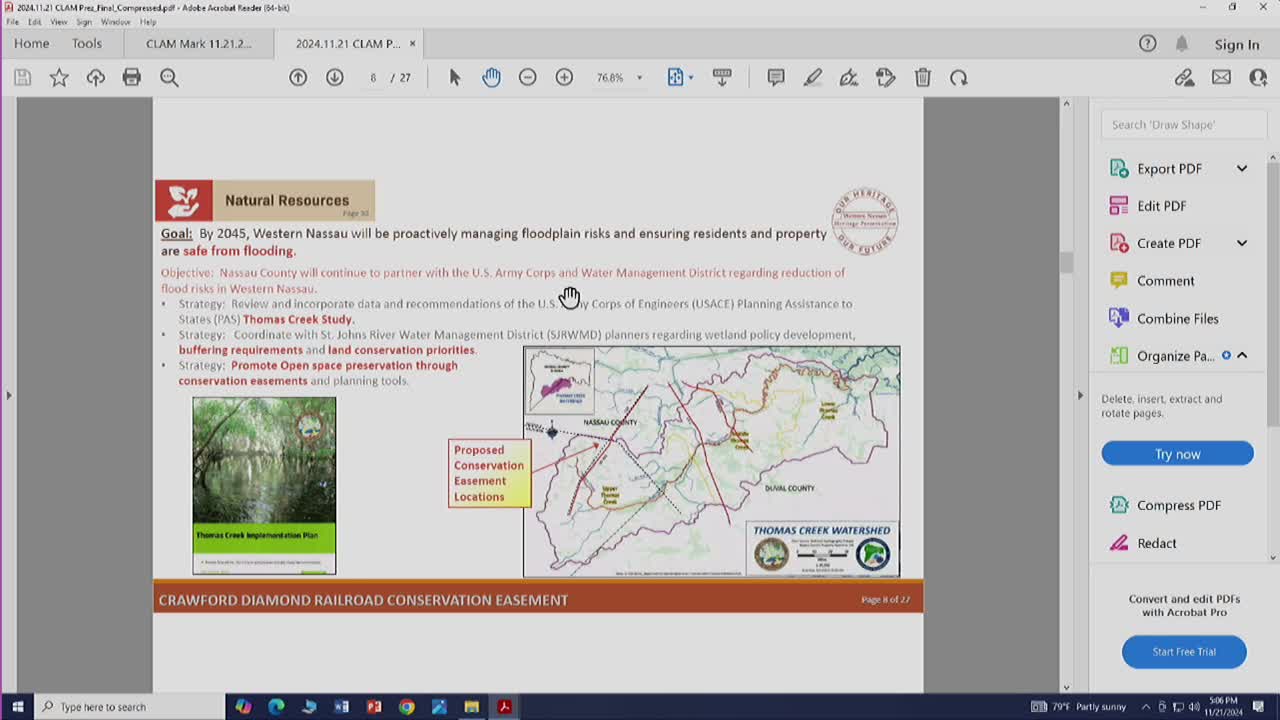This screenshot has height=720, width=1280.
Task: Open Windows Start menu
Action: click(17, 707)
